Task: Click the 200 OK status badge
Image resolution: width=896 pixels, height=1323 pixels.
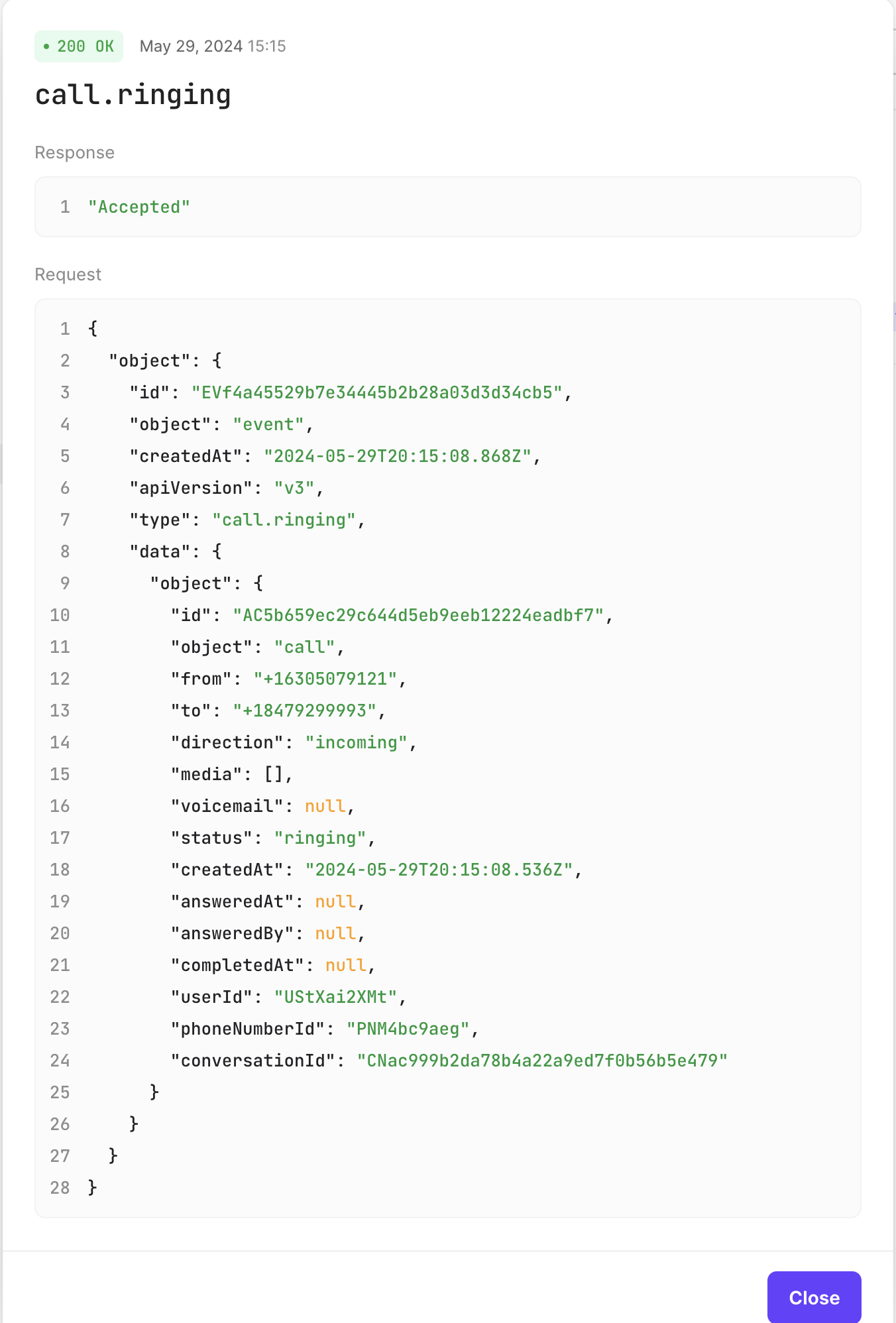Action: (x=79, y=46)
